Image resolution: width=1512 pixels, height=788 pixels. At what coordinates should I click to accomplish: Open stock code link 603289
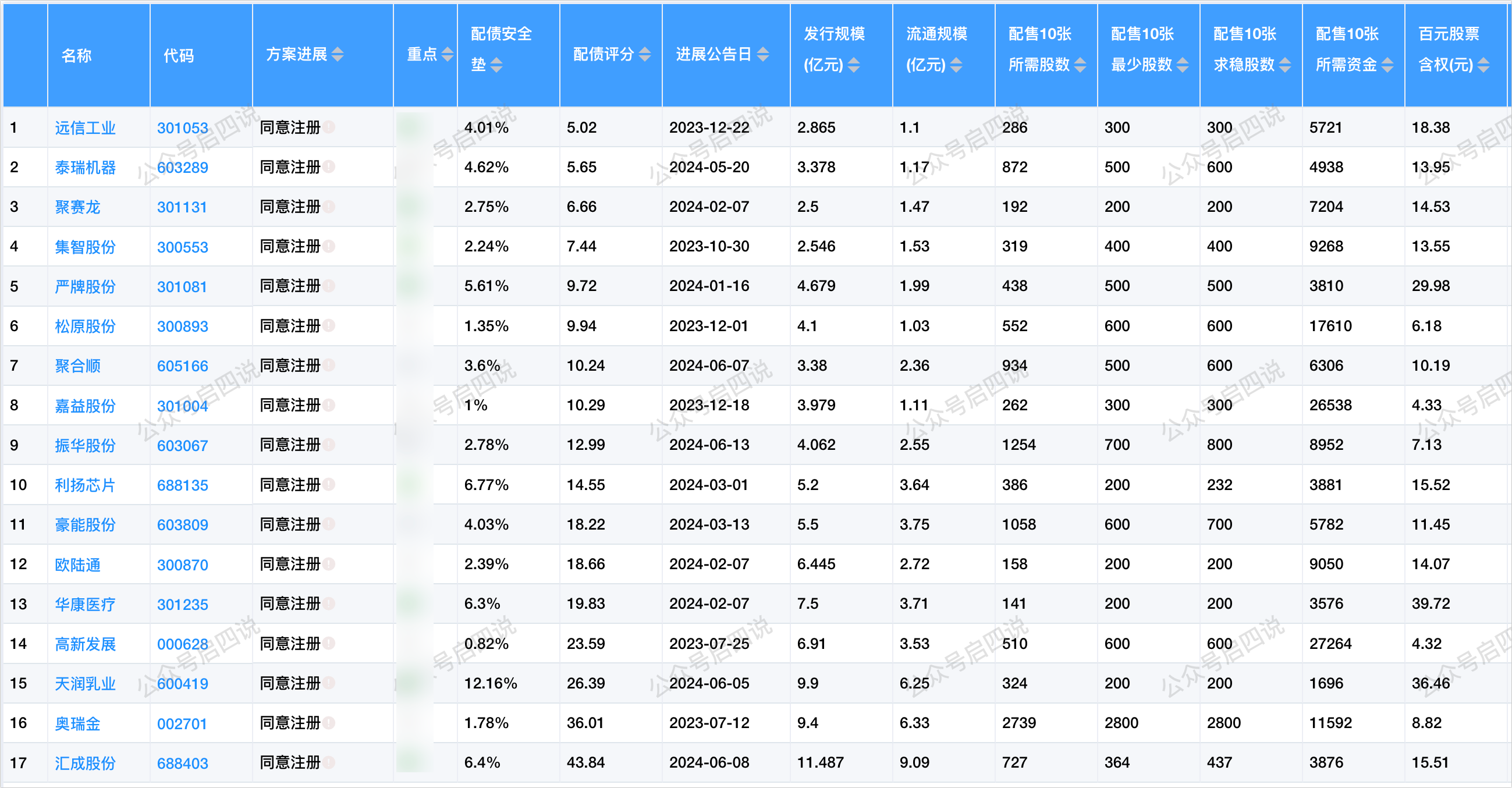(183, 168)
